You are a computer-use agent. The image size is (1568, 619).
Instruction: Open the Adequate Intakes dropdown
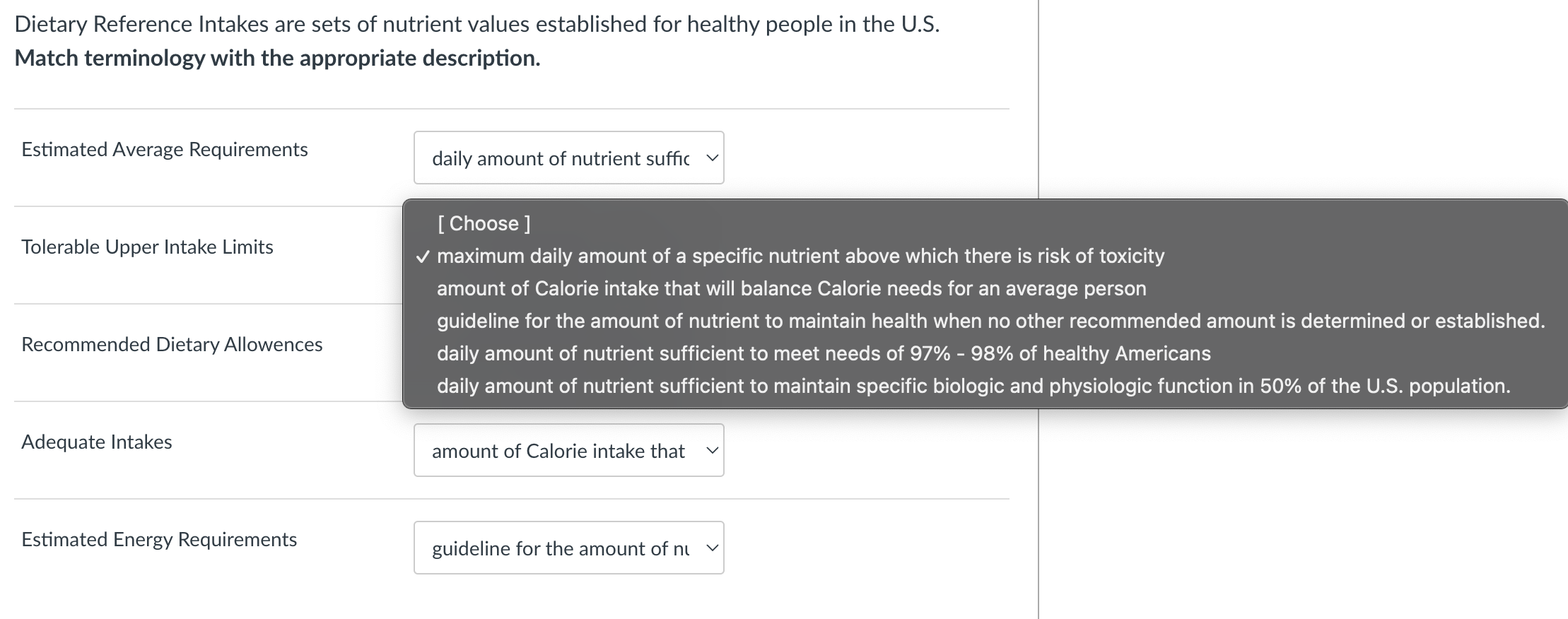568,450
